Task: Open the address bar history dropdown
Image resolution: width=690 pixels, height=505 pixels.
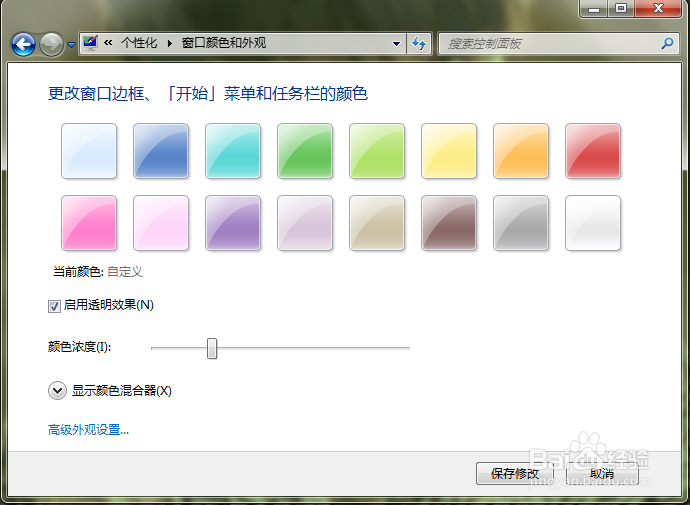Action: pos(396,44)
